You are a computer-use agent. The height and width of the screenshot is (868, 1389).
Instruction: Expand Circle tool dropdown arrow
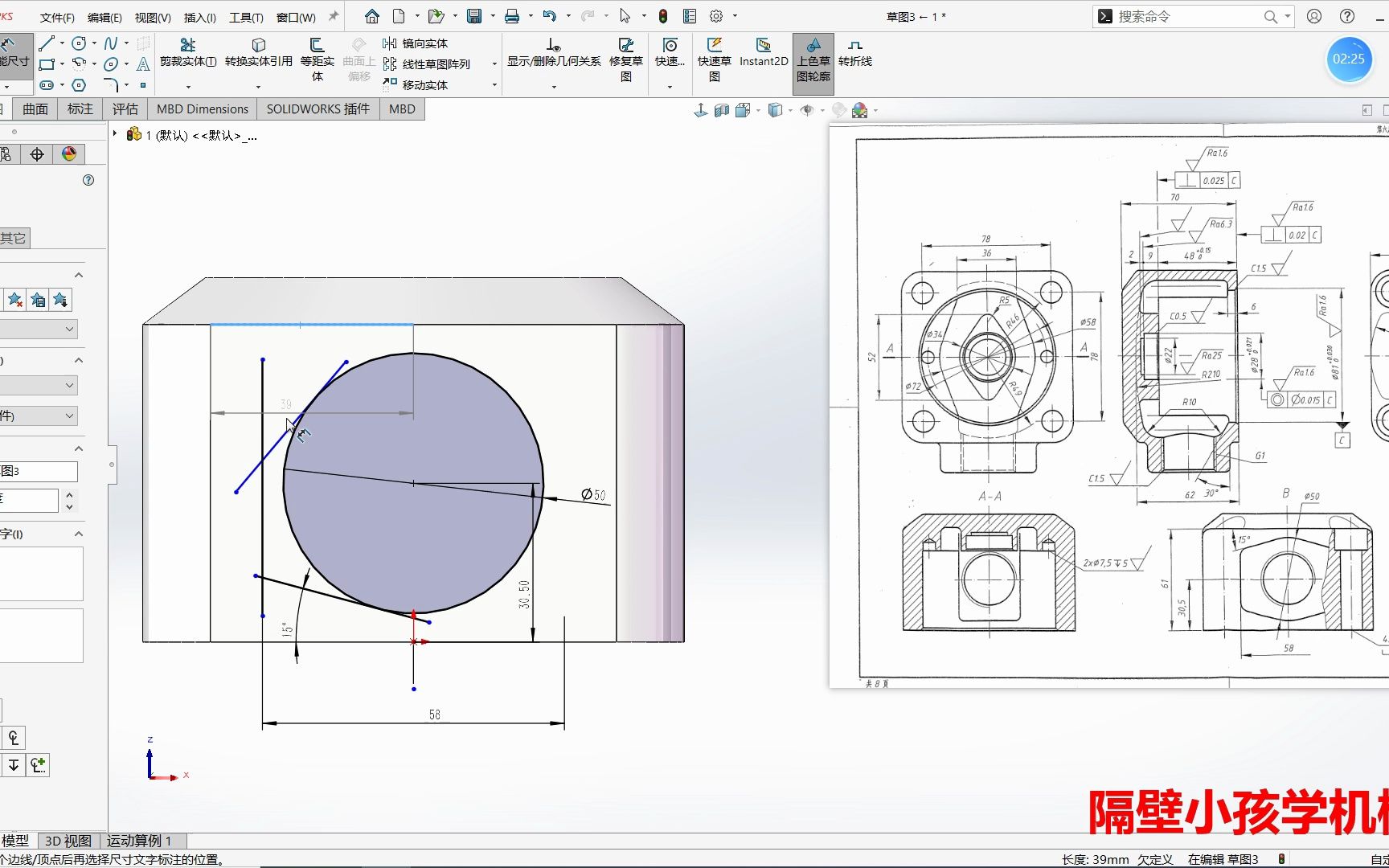pyautogui.click(x=94, y=43)
